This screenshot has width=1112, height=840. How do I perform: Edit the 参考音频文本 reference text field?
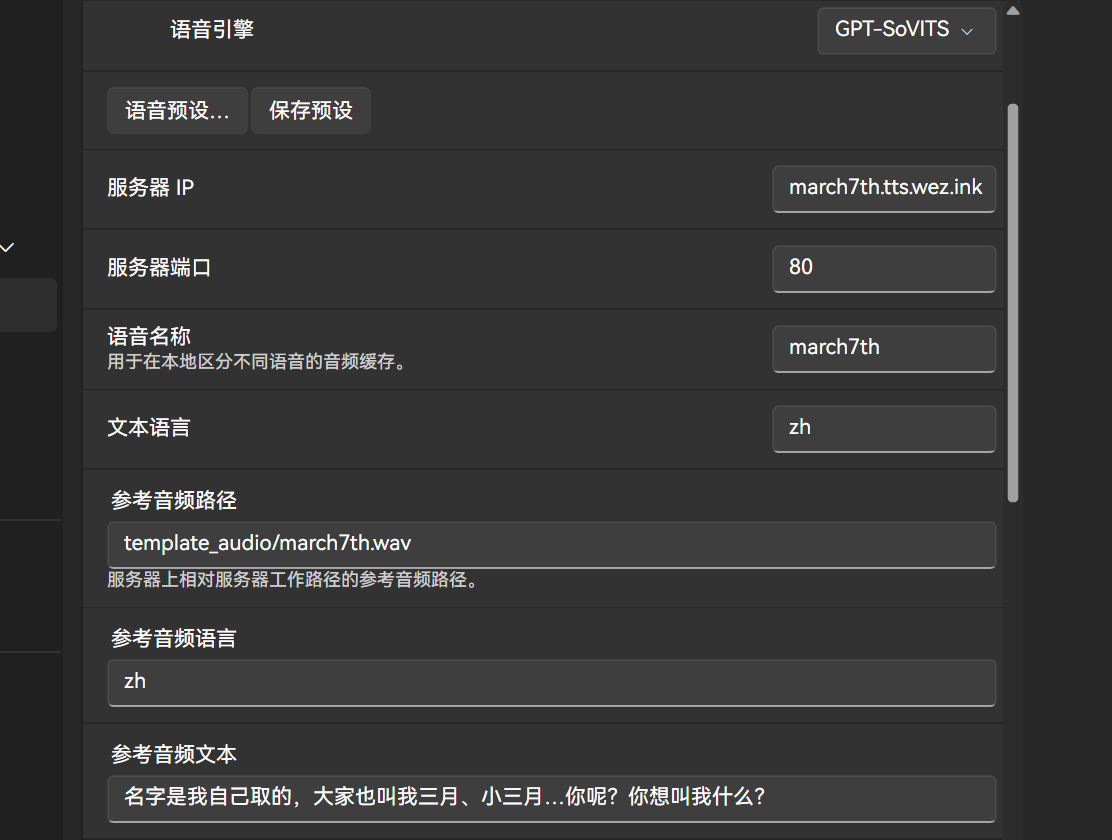pyautogui.click(x=551, y=799)
